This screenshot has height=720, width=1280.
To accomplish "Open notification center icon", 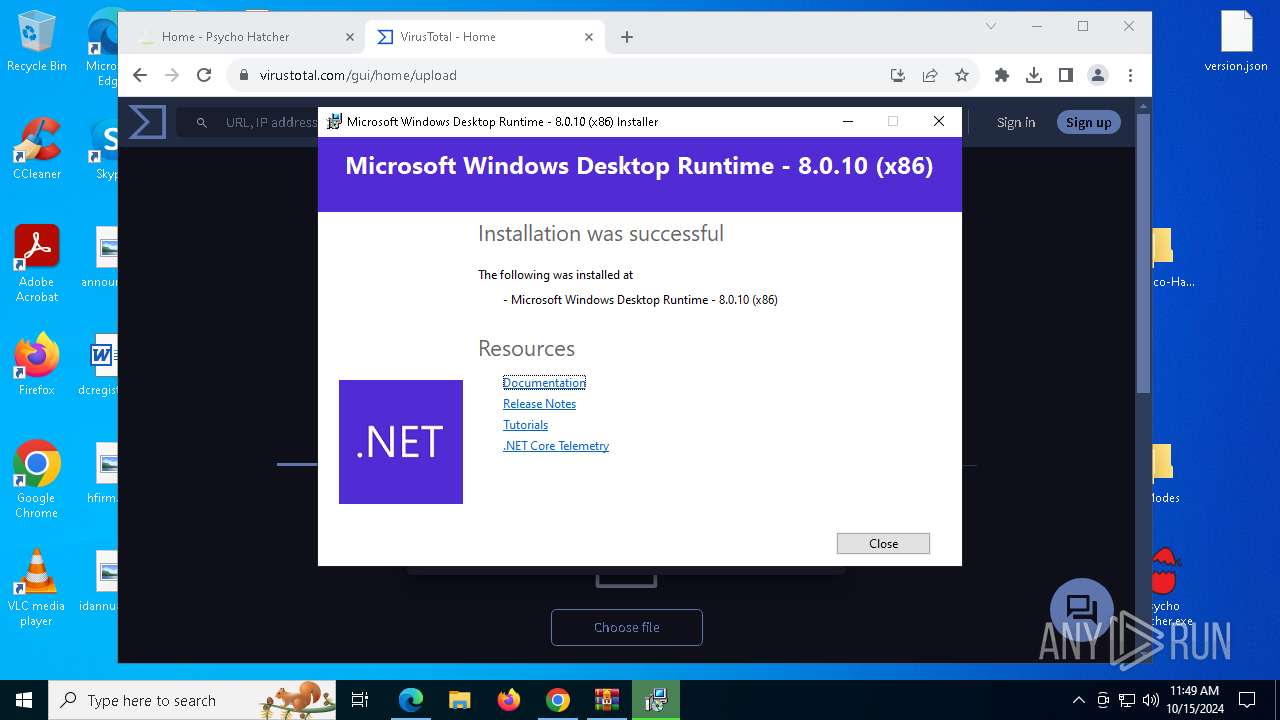I will (x=1247, y=700).
